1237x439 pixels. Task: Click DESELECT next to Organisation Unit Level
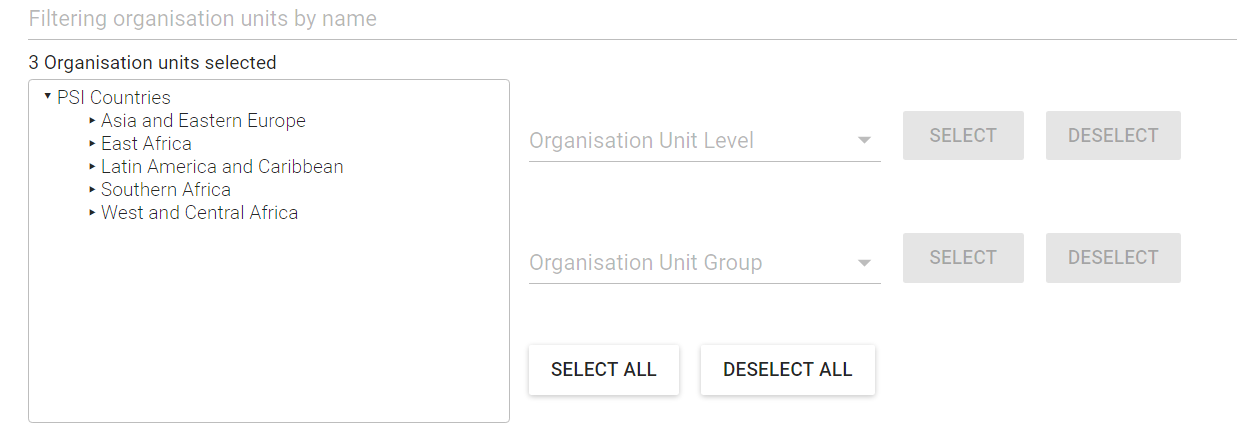1112,136
